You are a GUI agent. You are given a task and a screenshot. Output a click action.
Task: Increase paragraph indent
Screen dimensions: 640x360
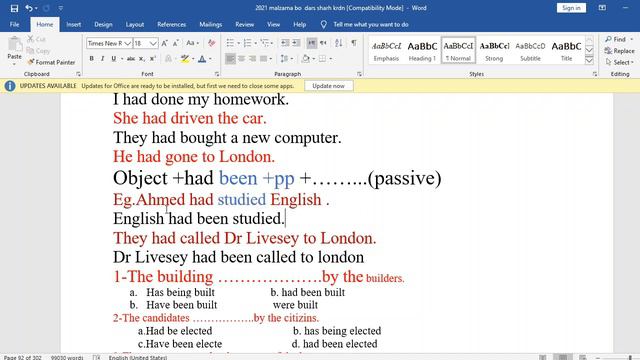[296, 43]
